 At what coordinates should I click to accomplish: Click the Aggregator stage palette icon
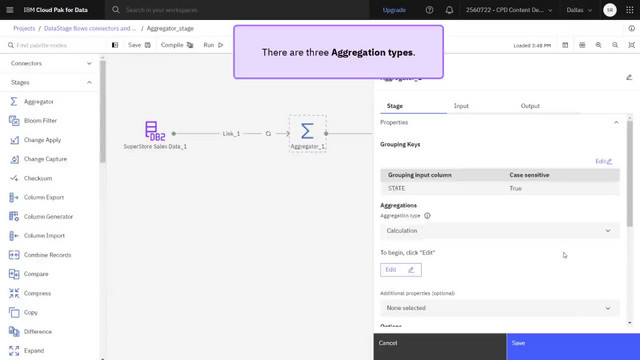tap(14, 101)
